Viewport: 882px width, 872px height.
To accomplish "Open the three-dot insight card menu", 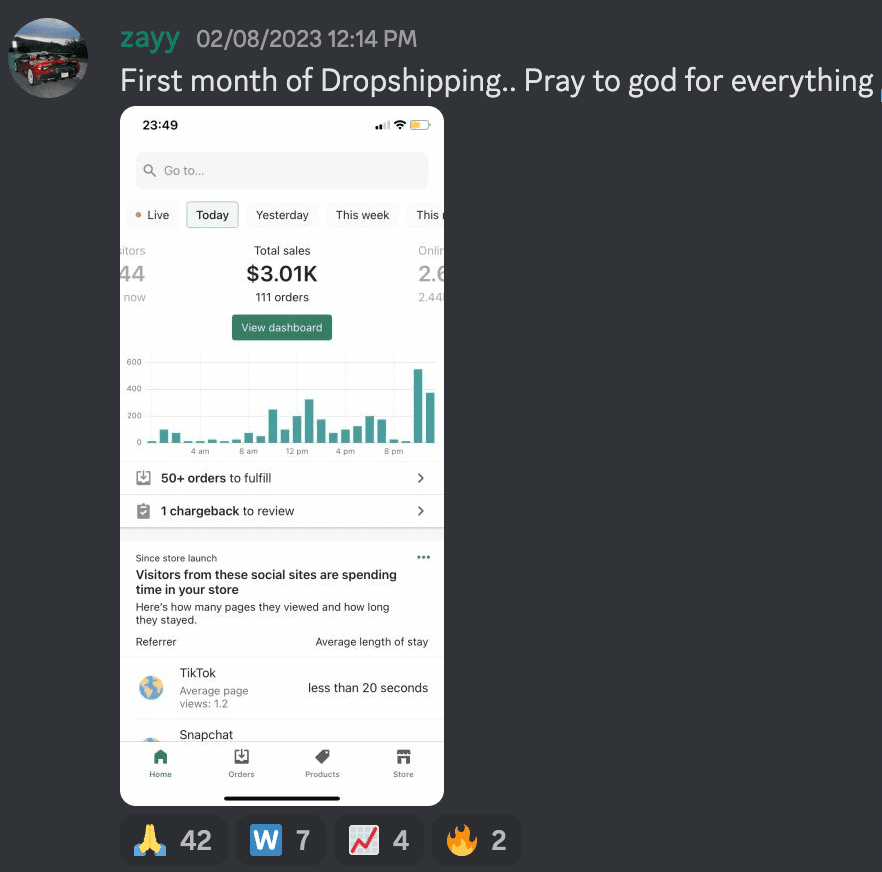I will [424, 558].
